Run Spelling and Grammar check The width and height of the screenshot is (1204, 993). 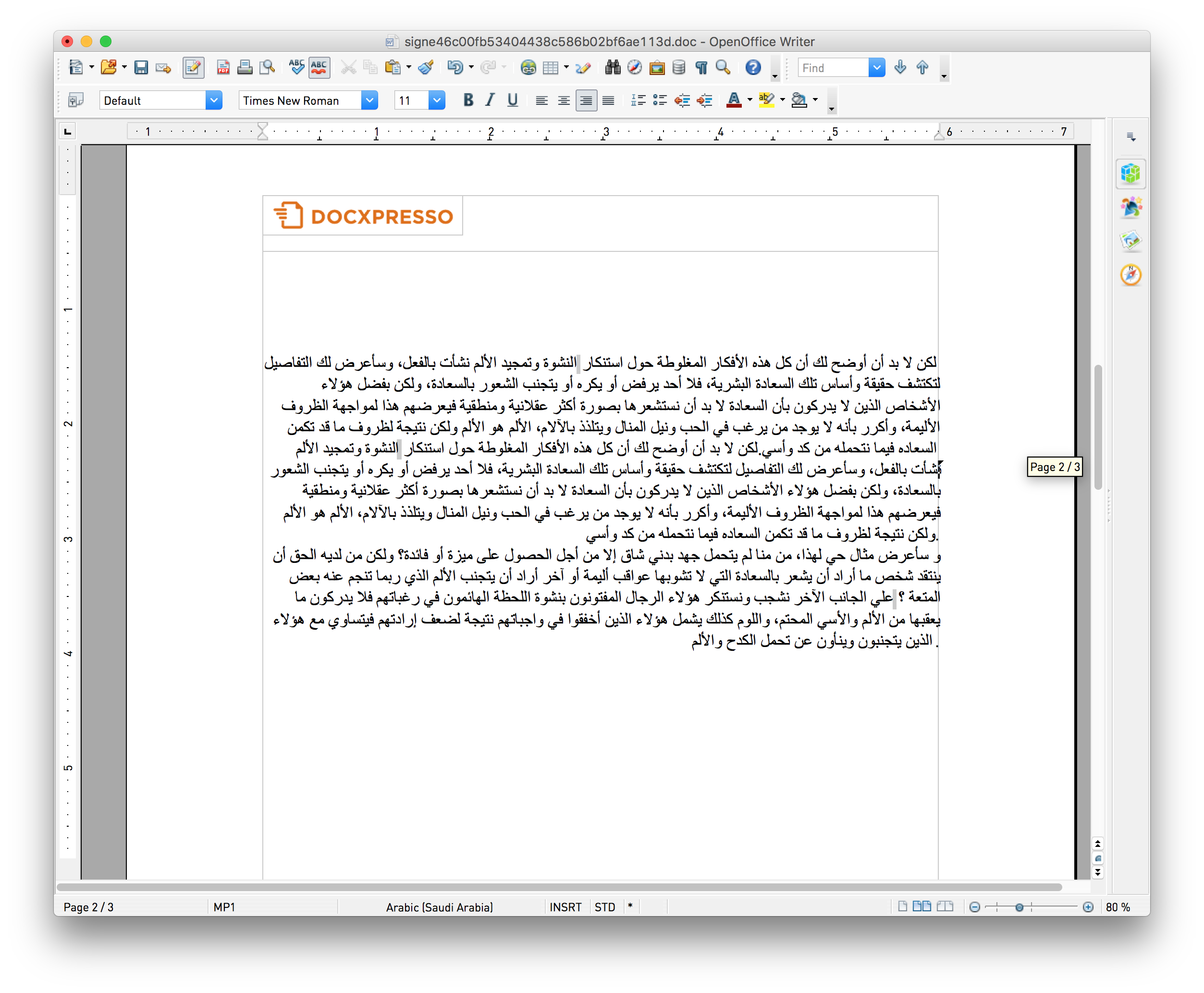pos(297,67)
